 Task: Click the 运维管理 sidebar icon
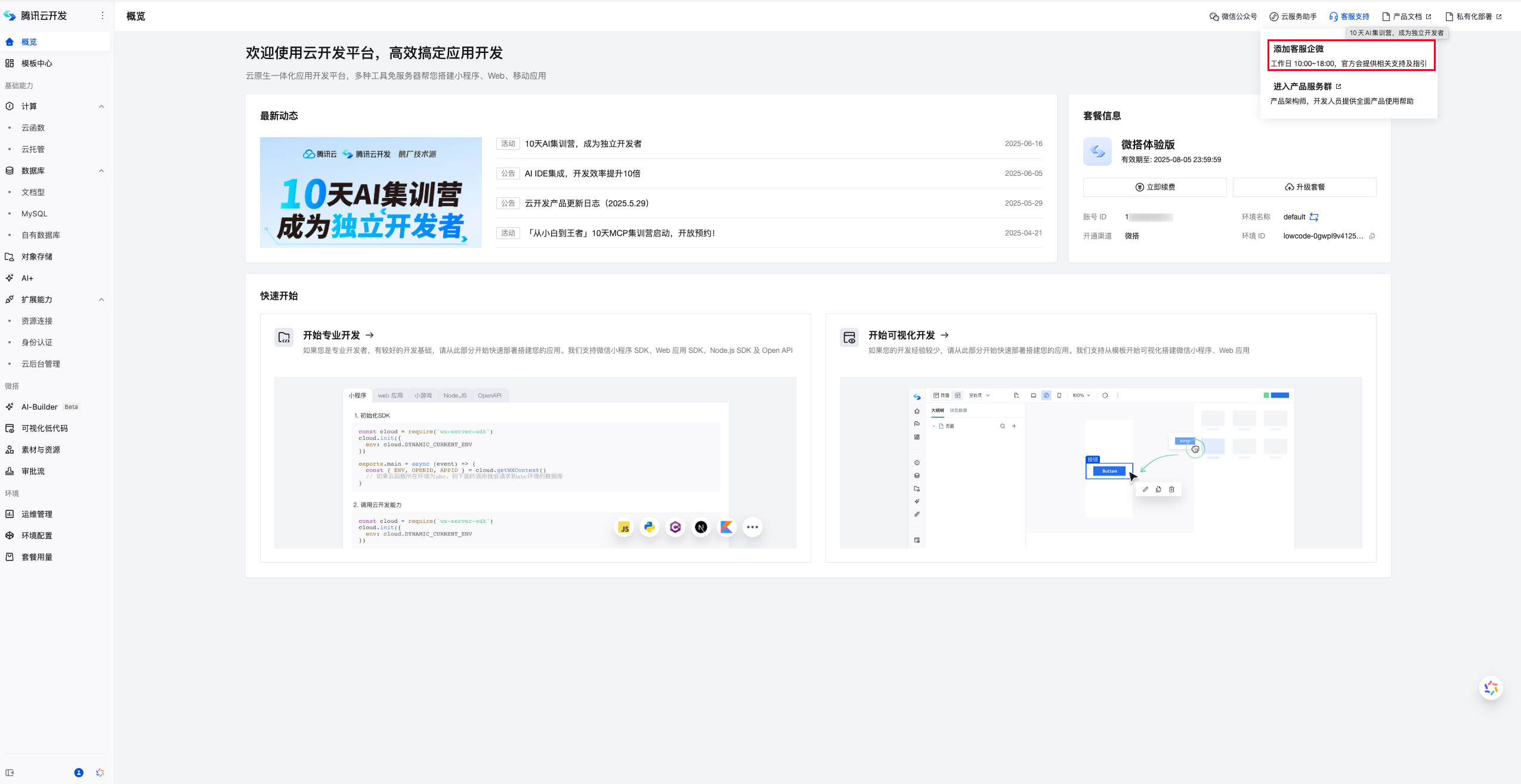pyautogui.click(x=10, y=514)
